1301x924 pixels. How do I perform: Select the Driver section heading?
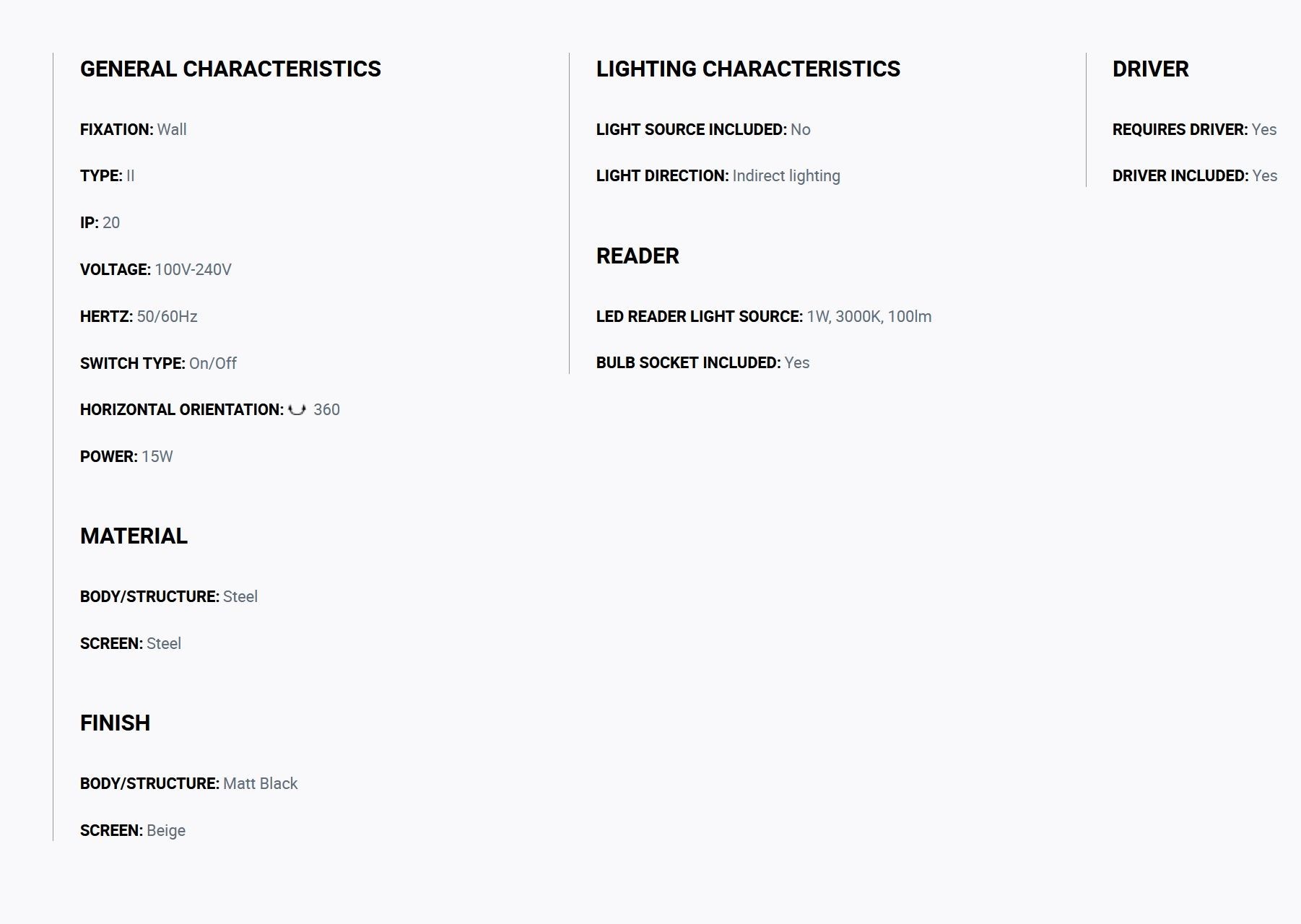(1150, 69)
